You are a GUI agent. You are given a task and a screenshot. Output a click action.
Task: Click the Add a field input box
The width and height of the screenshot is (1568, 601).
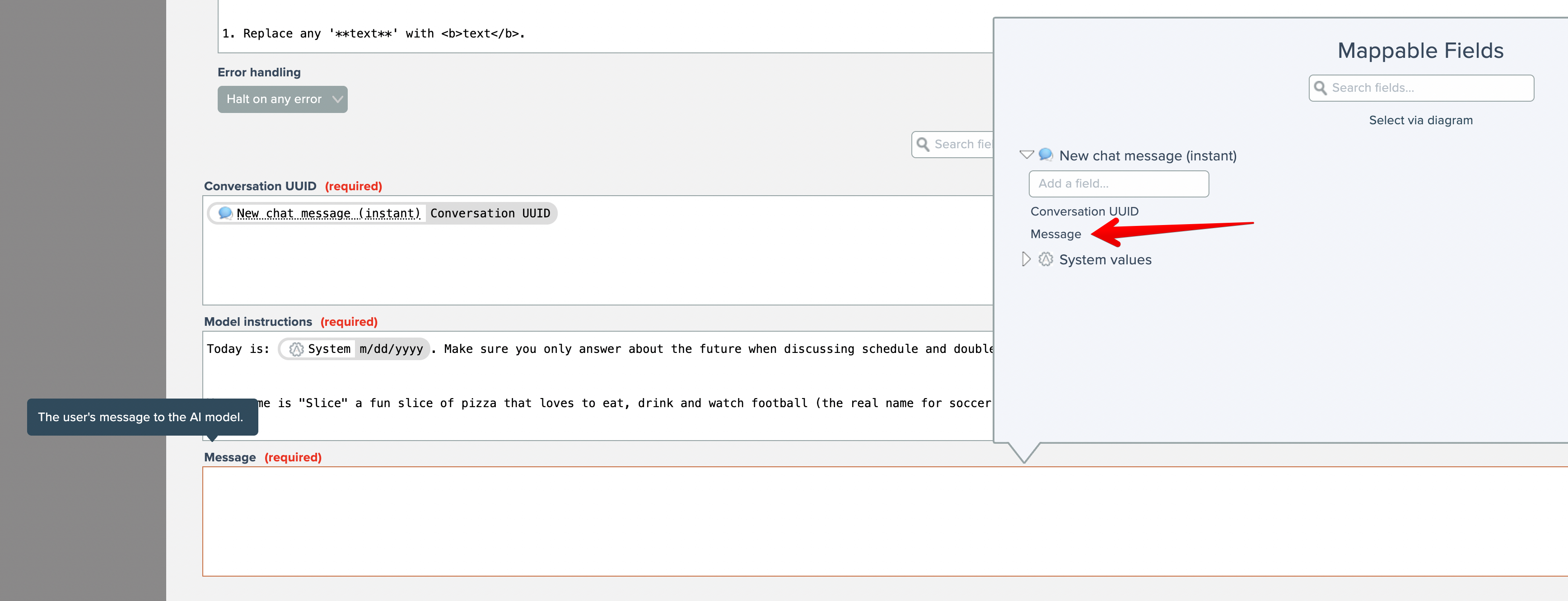point(1118,184)
